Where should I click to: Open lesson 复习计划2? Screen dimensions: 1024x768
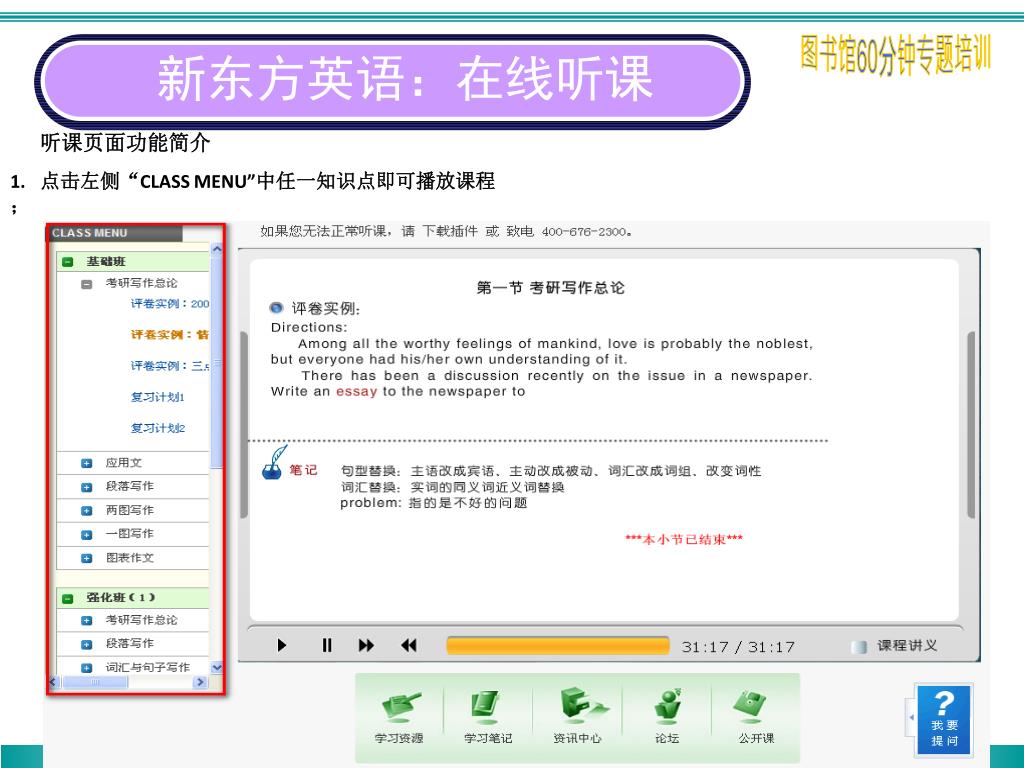pyautogui.click(x=157, y=428)
